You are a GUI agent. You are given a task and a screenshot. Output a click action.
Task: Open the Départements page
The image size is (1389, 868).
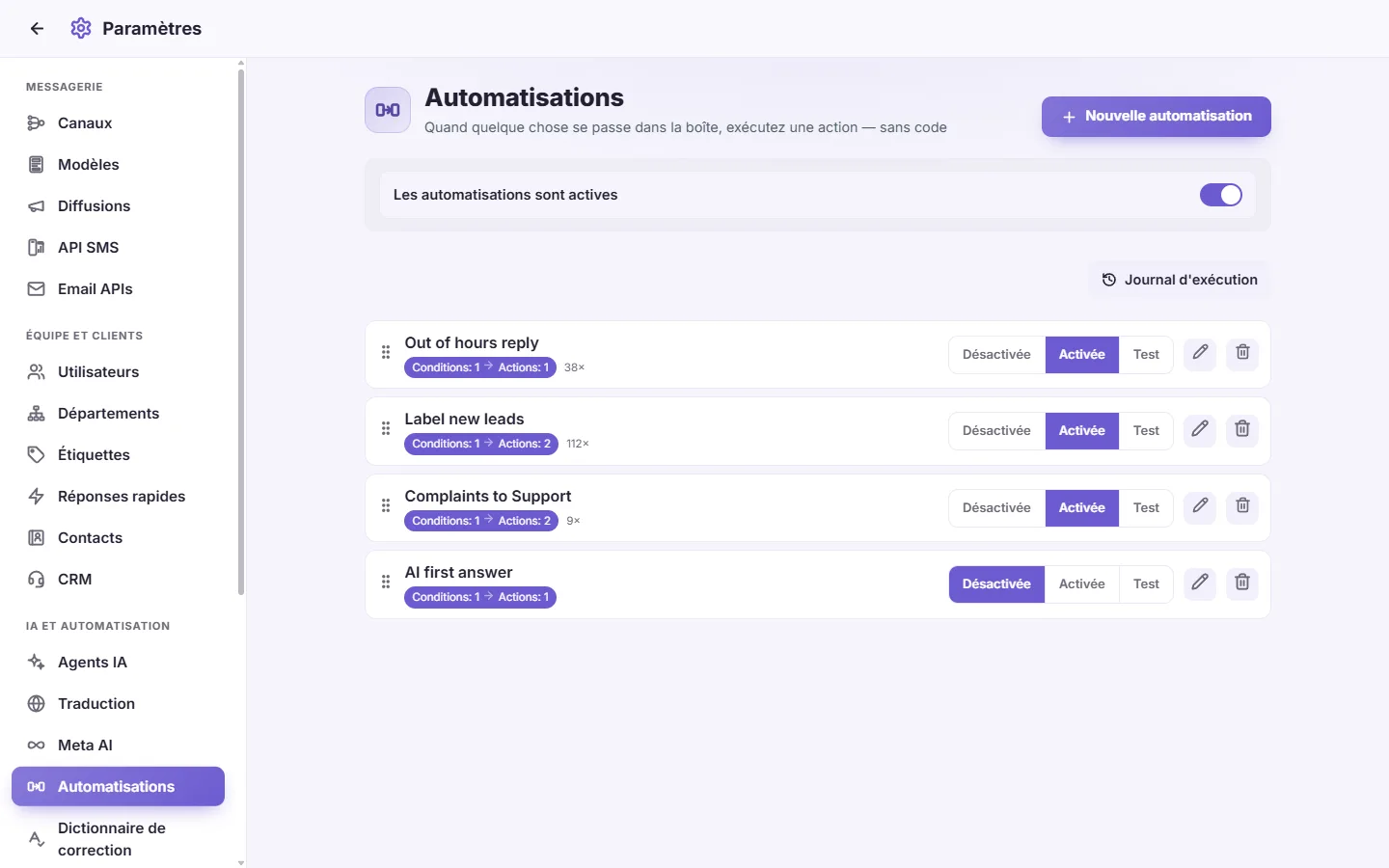coord(118,414)
